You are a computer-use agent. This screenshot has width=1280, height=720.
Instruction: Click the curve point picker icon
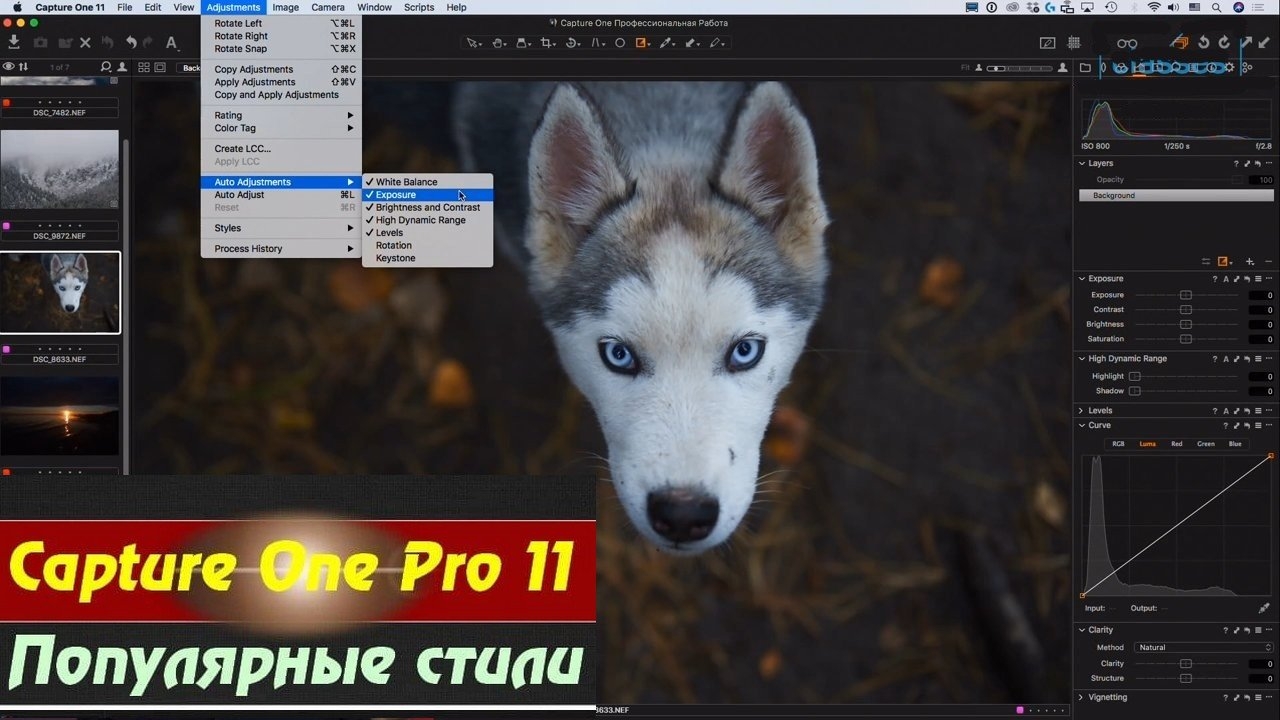pyautogui.click(x=1264, y=608)
